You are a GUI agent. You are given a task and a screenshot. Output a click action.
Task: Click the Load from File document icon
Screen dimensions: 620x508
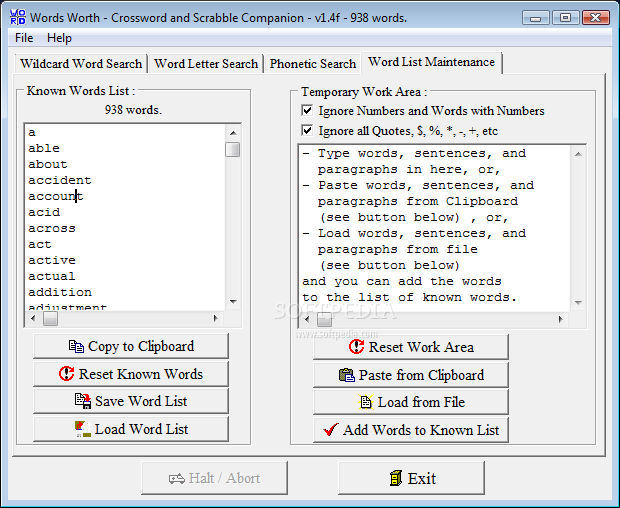366,402
